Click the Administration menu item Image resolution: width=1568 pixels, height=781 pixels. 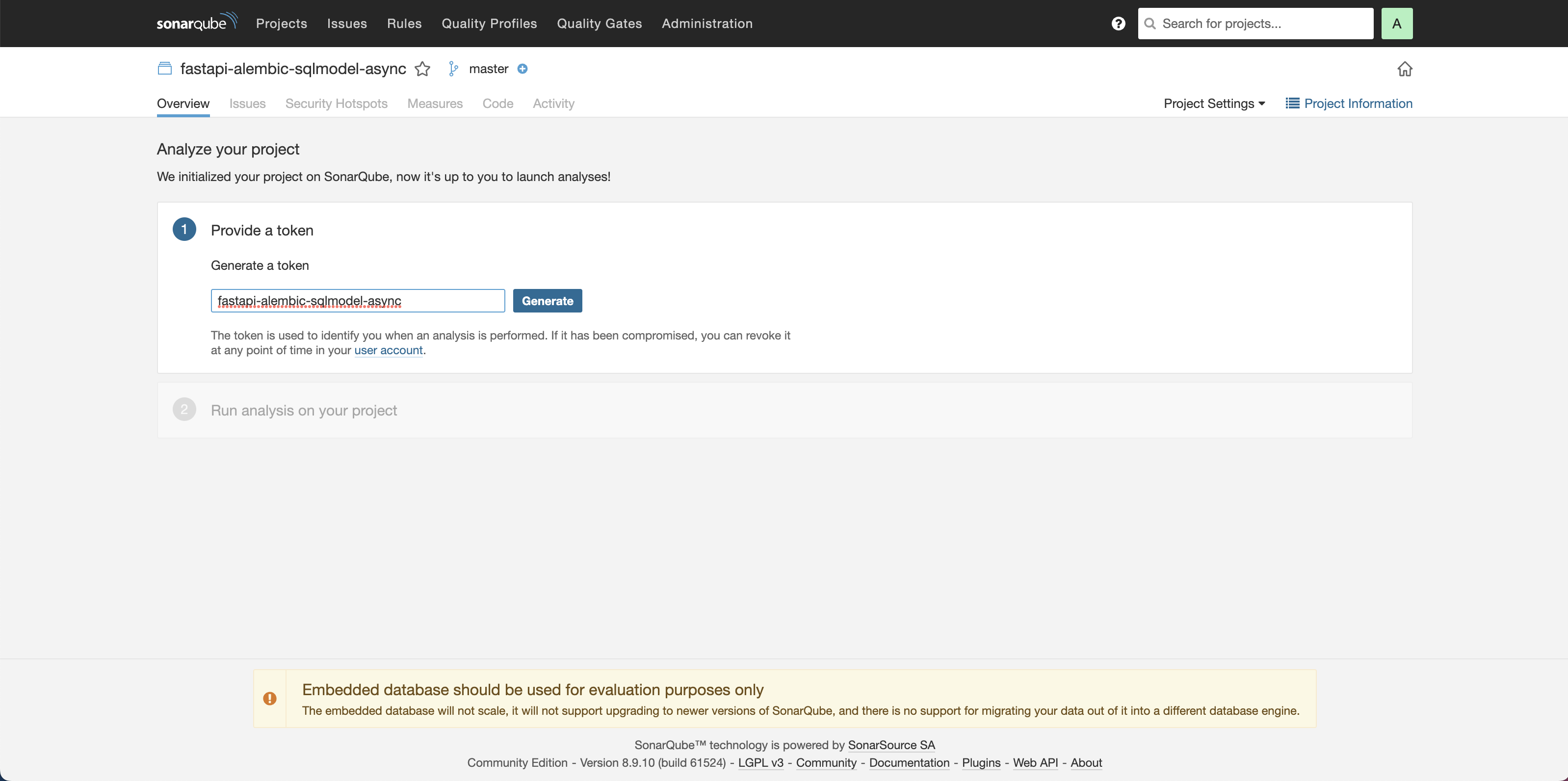click(707, 23)
